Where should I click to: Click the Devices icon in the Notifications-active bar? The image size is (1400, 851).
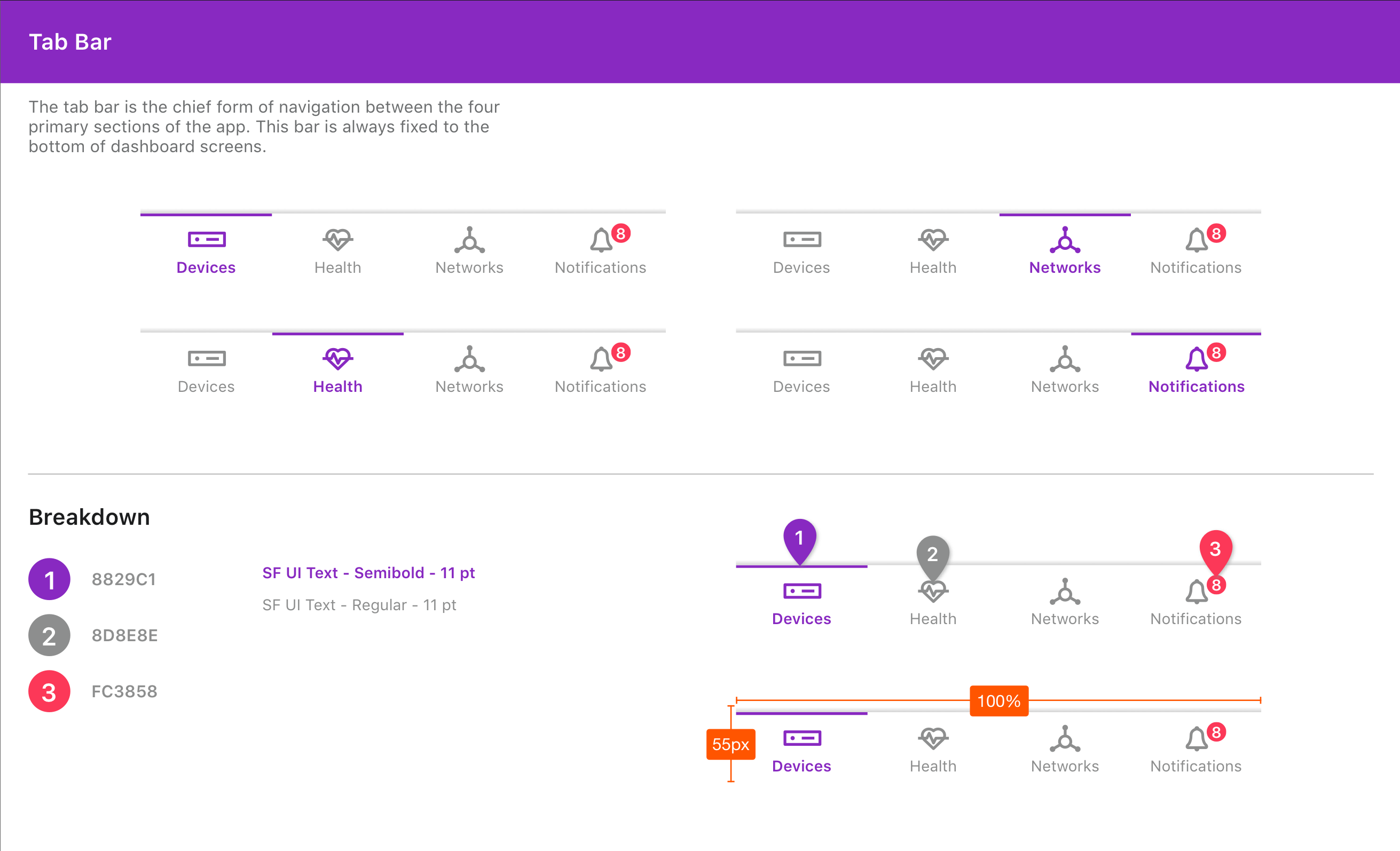click(x=803, y=358)
